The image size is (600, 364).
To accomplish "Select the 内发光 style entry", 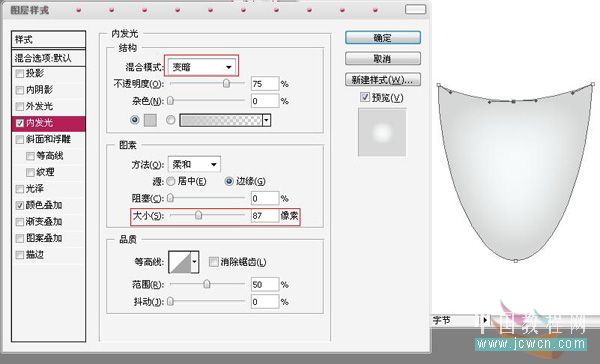I will (49, 123).
